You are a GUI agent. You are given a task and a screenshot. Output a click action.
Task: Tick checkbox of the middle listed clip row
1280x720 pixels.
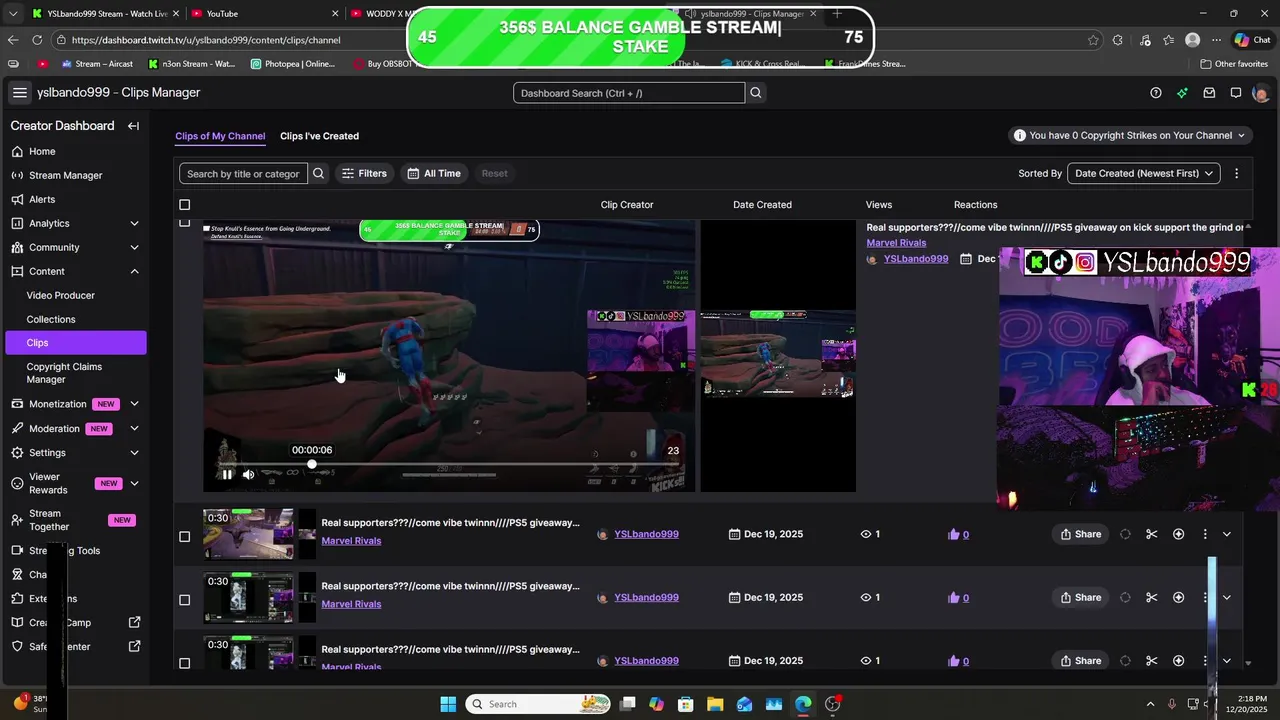coord(184,600)
